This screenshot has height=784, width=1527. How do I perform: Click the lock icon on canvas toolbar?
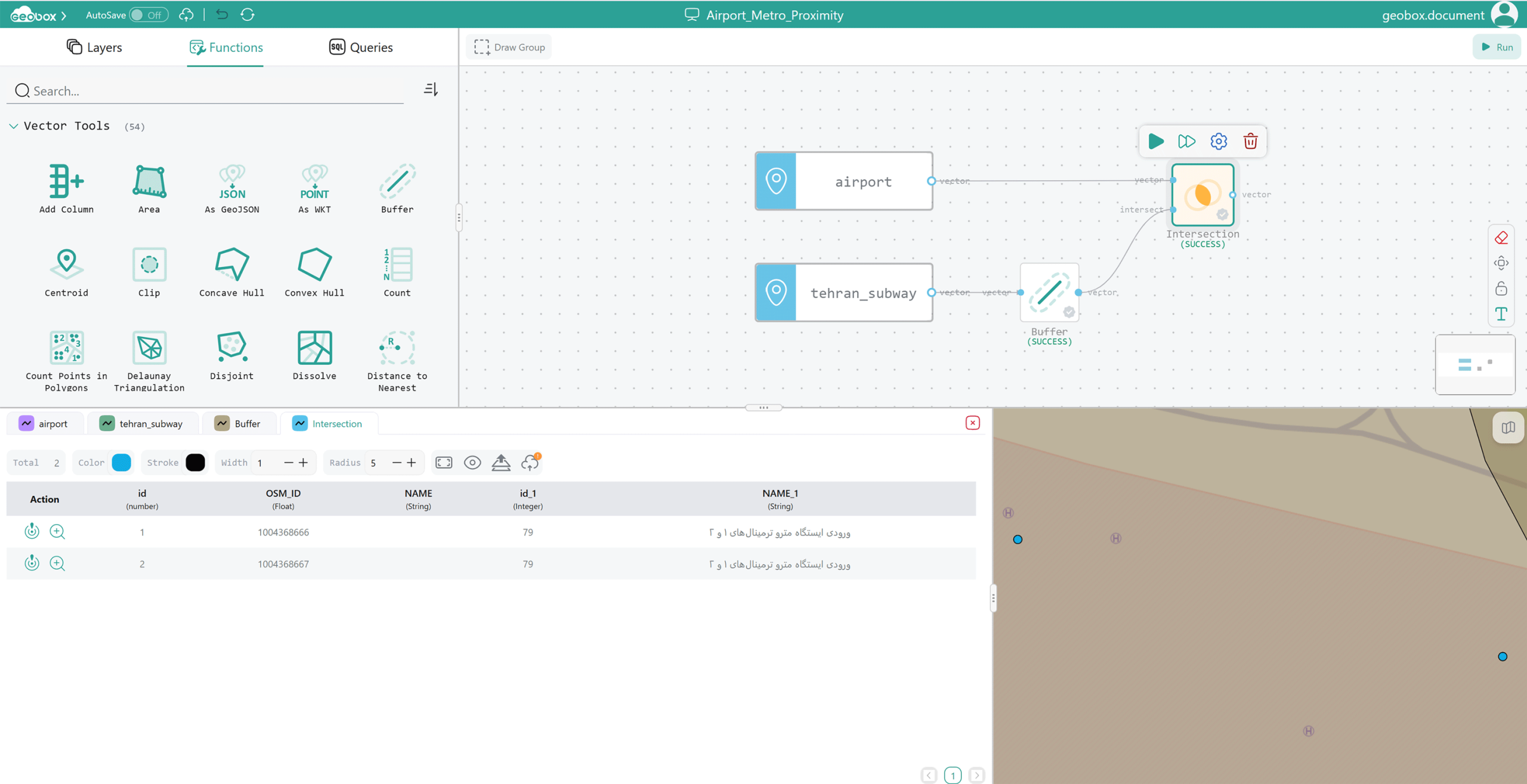[x=1501, y=289]
